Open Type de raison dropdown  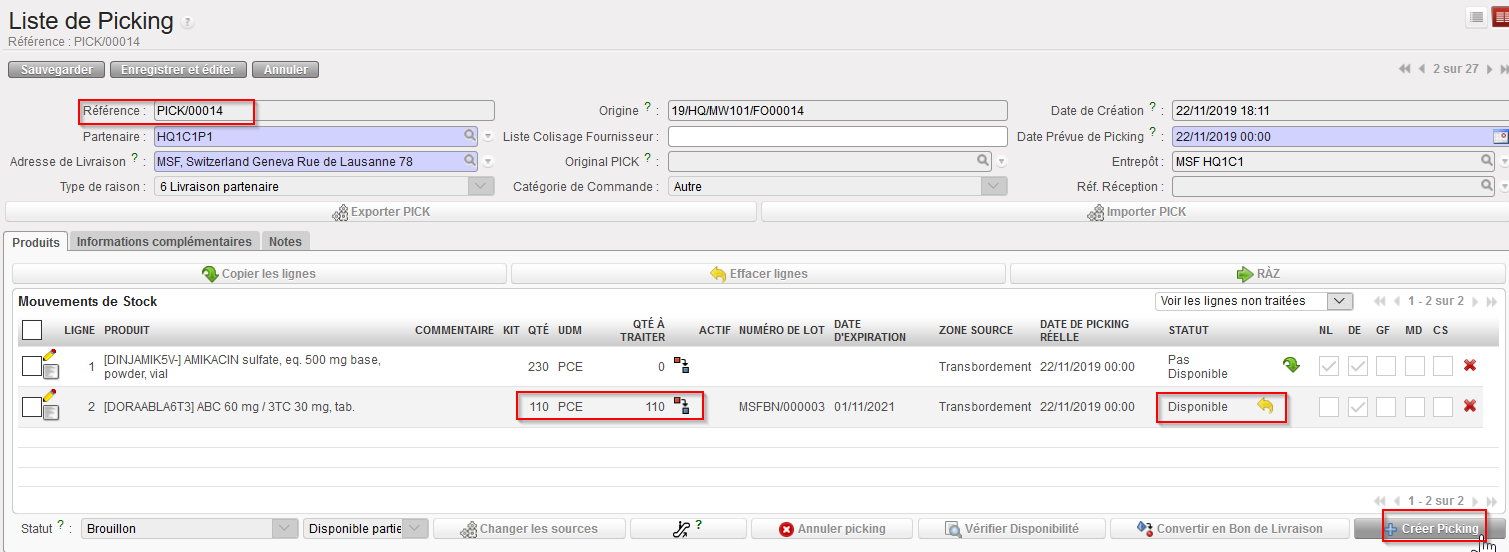tap(481, 186)
